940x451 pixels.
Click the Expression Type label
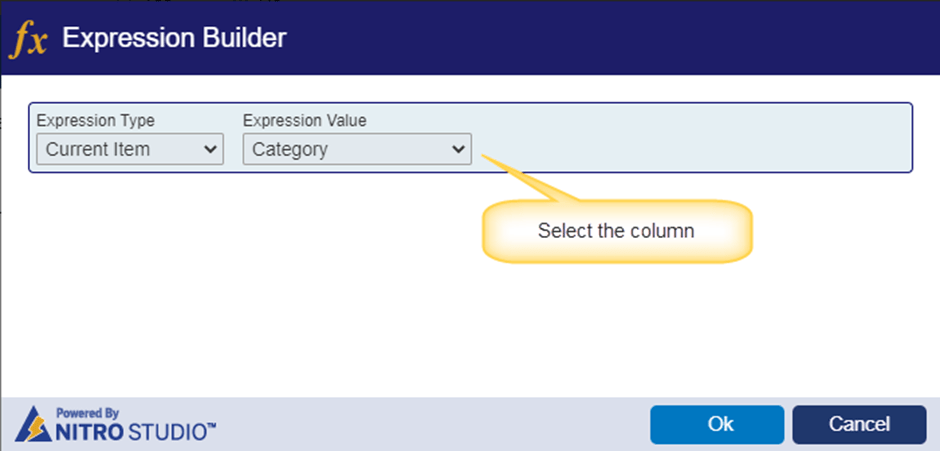click(x=95, y=121)
